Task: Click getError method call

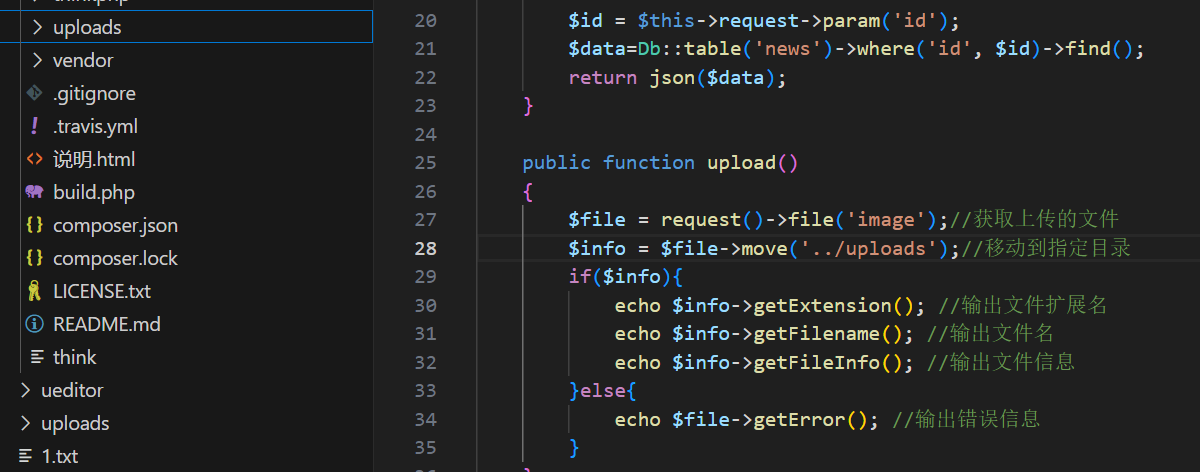Action: pyautogui.click(x=799, y=420)
